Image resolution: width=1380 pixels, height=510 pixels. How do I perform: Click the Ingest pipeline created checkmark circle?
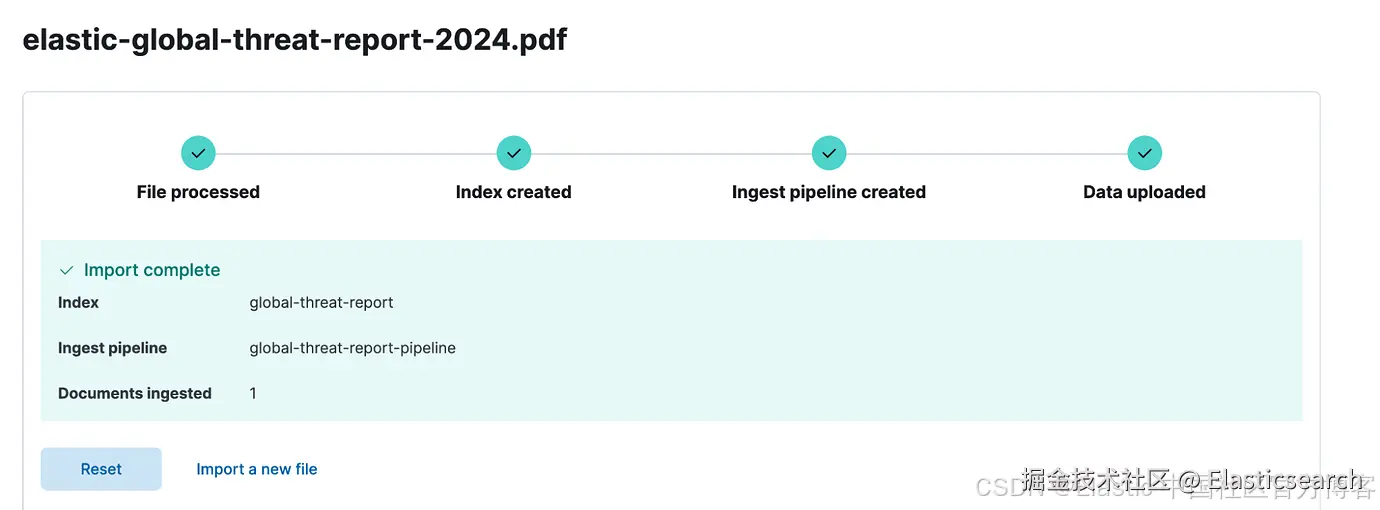(829, 153)
